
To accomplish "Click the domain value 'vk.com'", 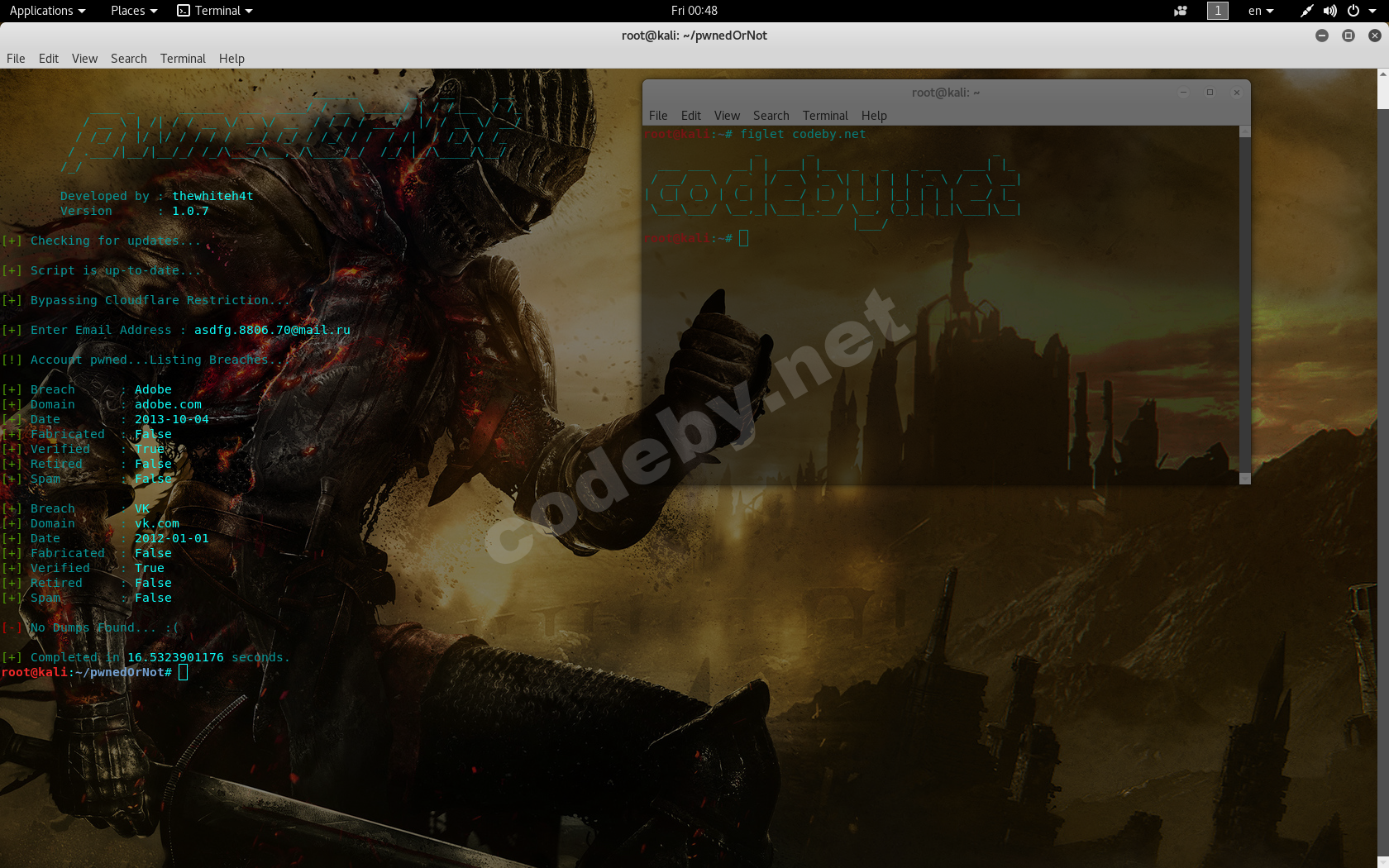I will tap(157, 523).
